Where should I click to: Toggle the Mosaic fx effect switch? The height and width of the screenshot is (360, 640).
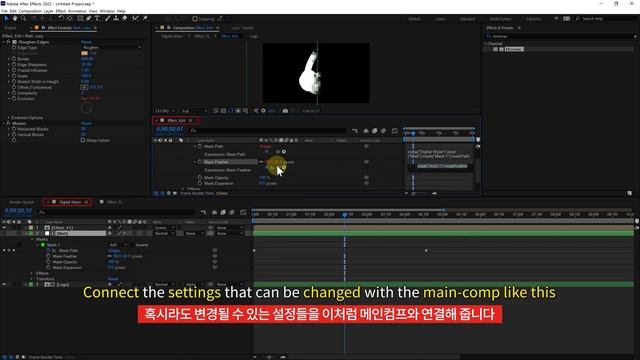click(9, 123)
